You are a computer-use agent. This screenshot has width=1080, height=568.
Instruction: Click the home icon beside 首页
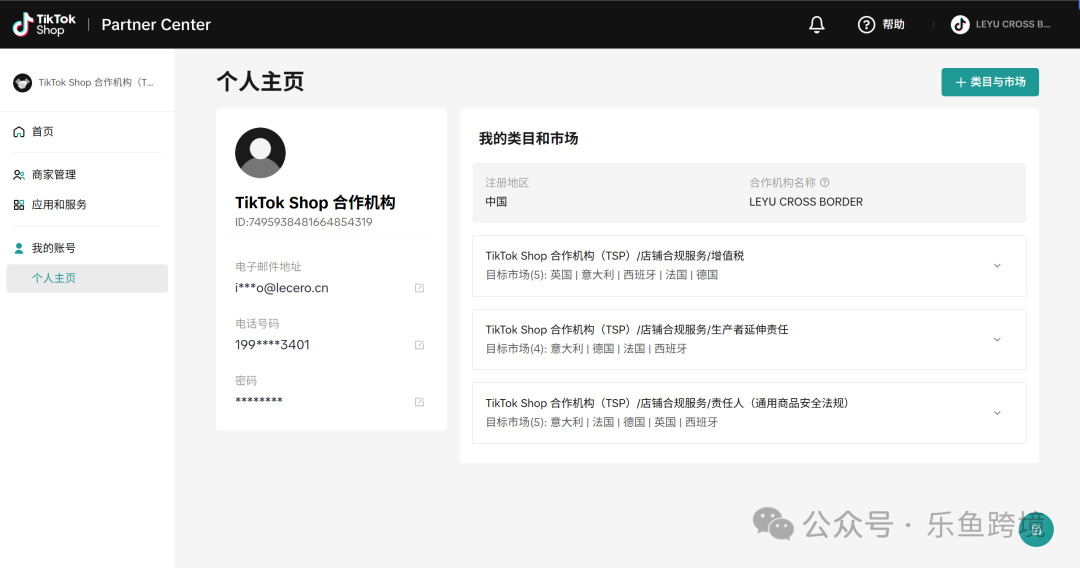click(19, 132)
